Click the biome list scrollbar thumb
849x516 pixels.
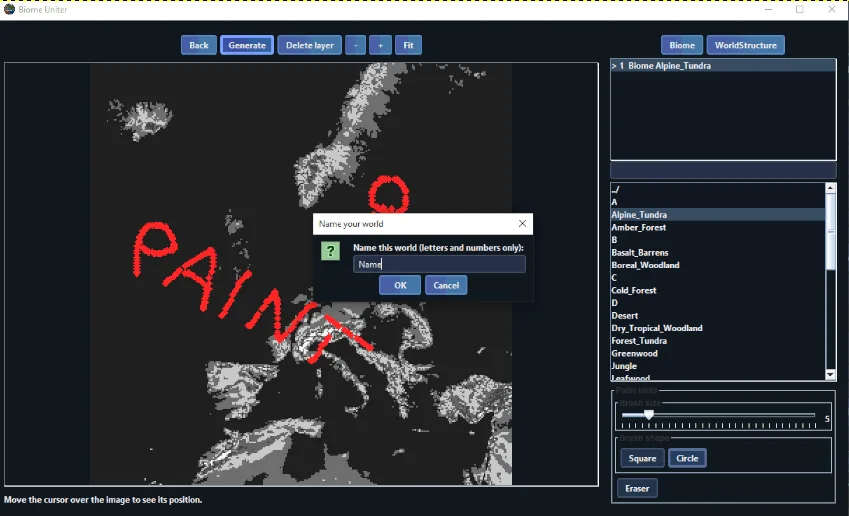pyautogui.click(x=831, y=231)
